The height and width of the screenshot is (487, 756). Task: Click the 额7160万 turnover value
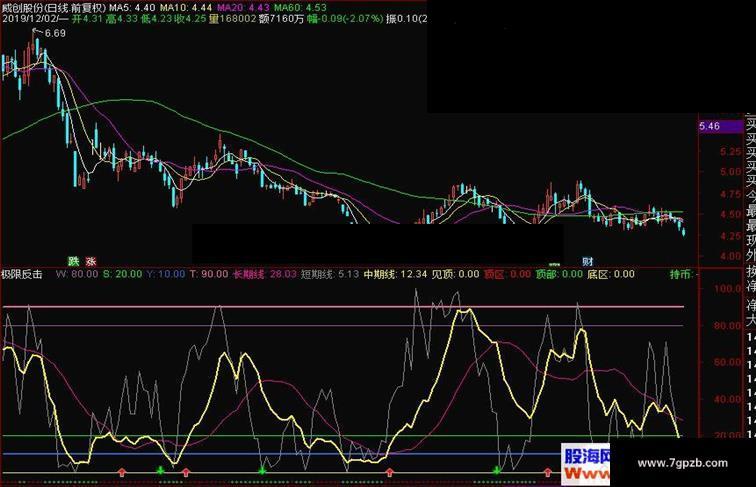(281, 19)
